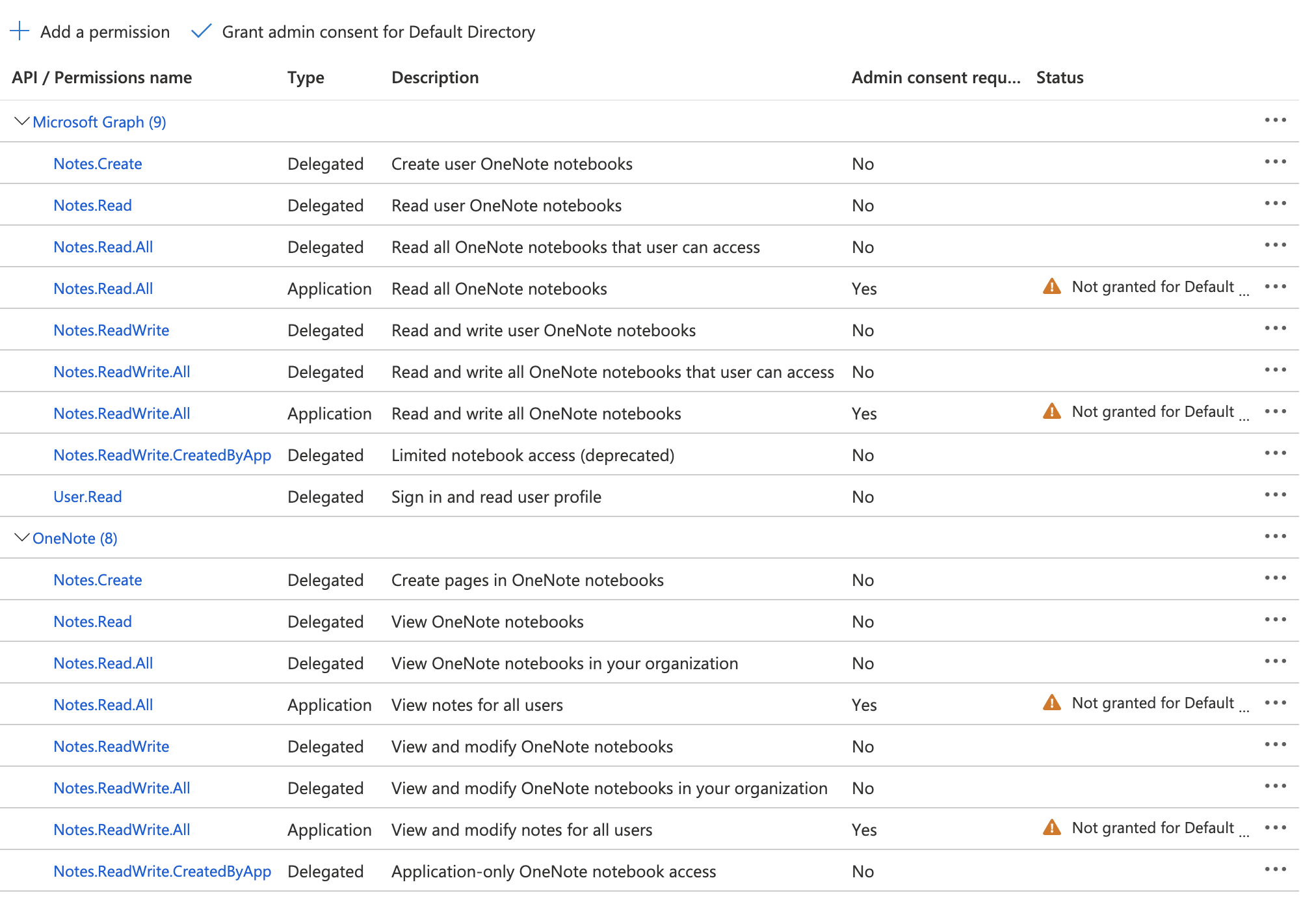Open the Microsoft Graph (9) API link
1316x904 pixels.
(x=99, y=122)
